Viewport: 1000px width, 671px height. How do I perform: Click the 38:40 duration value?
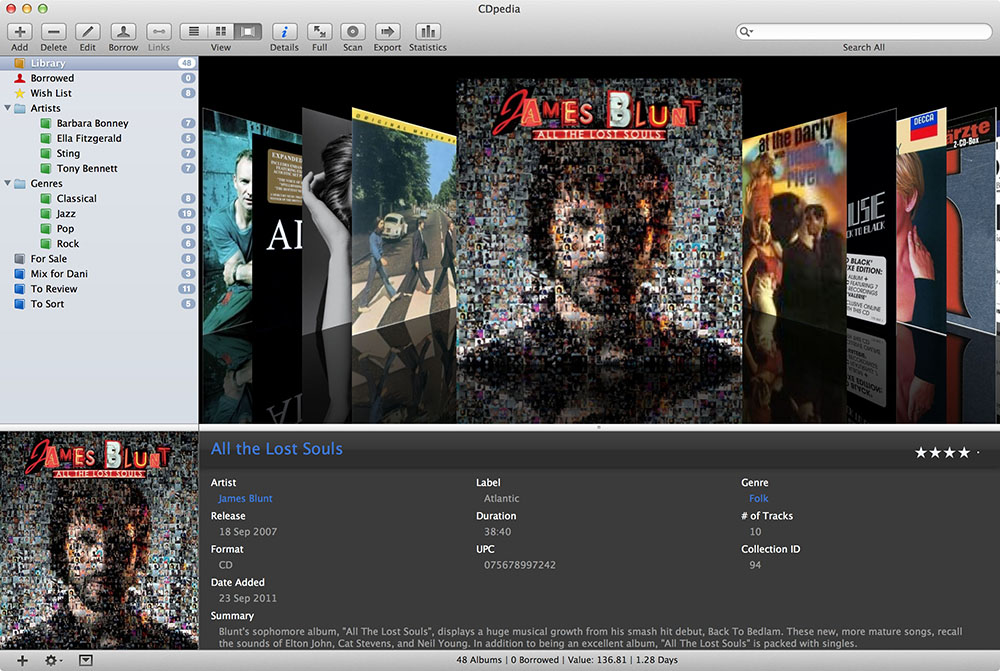tap(497, 532)
